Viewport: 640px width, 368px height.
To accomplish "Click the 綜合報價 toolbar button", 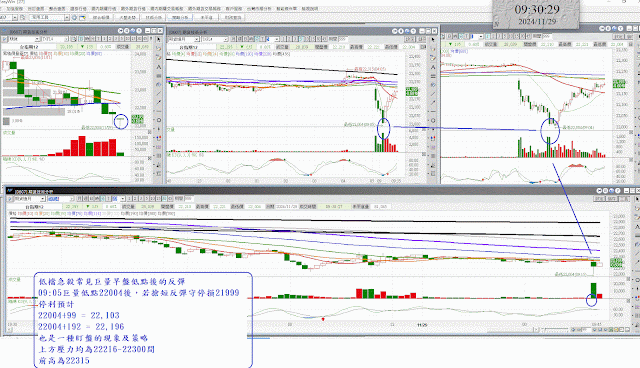I will click(101, 17).
